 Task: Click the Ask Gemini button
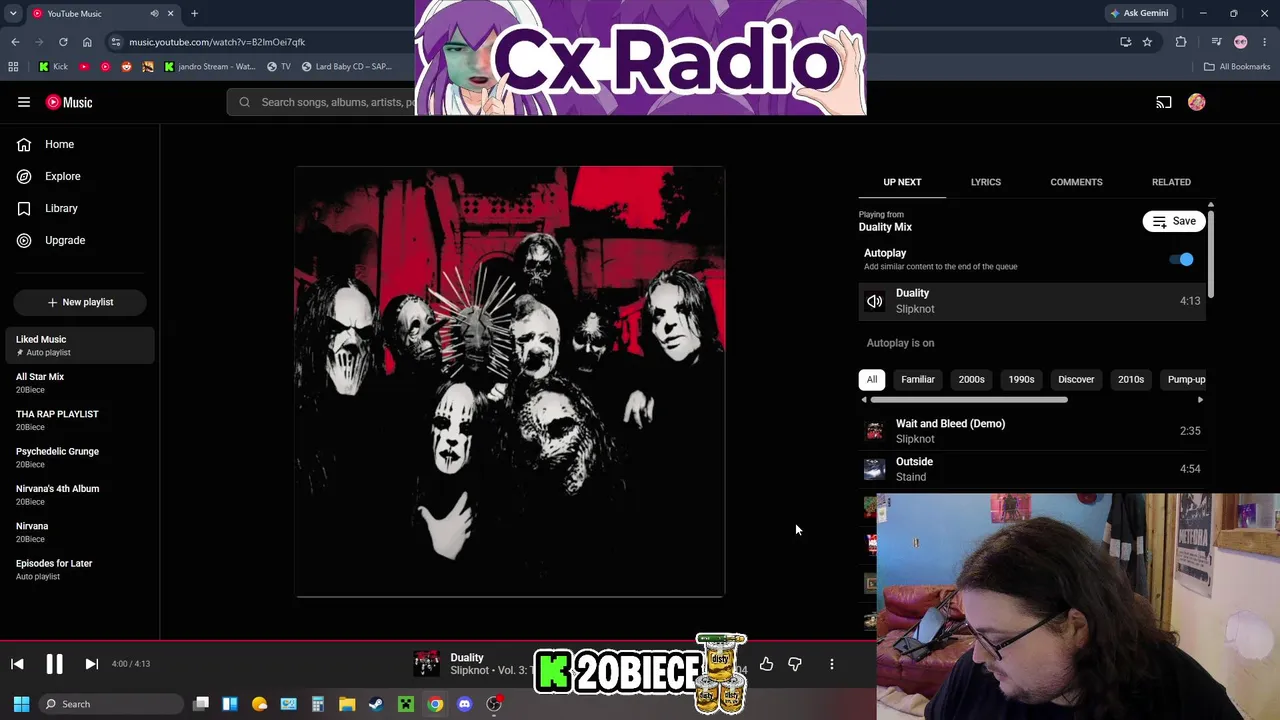pos(1139,13)
